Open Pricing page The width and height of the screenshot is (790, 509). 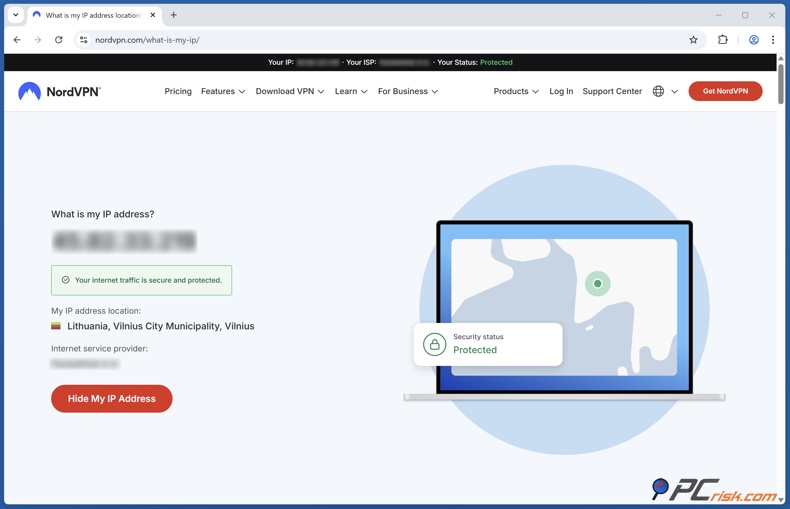(178, 91)
